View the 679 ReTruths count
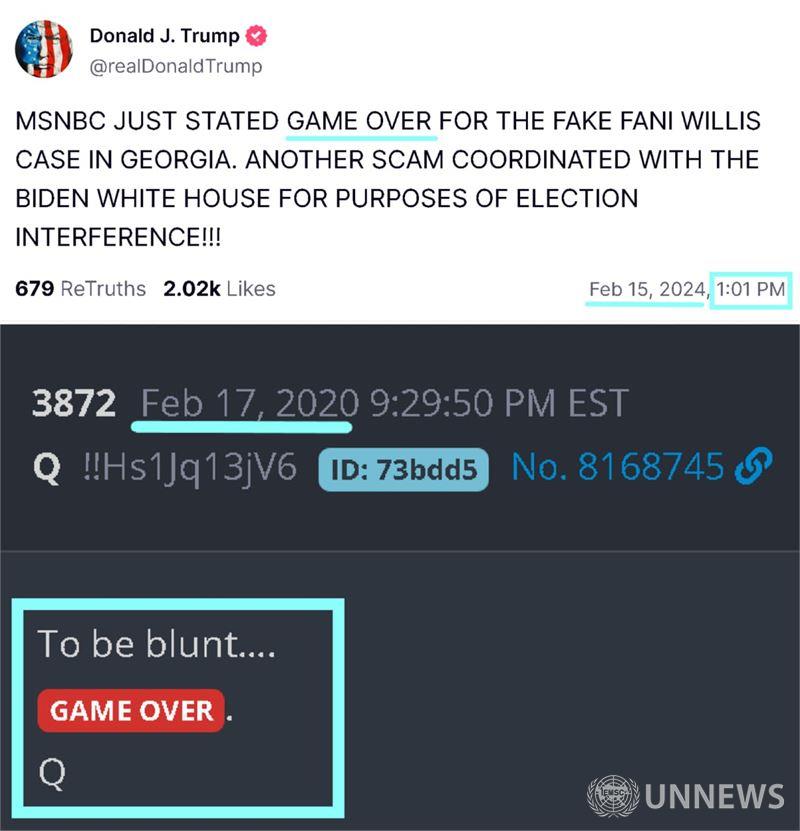 click(81, 289)
